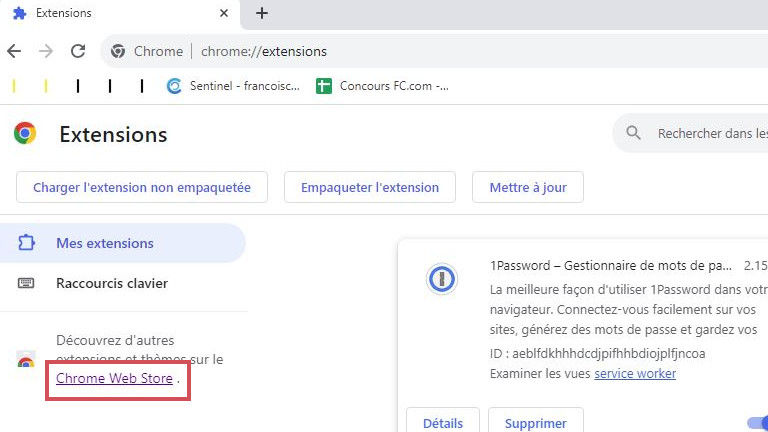
Task: Open the Sentinel bookmark
Action: (233, 86)
